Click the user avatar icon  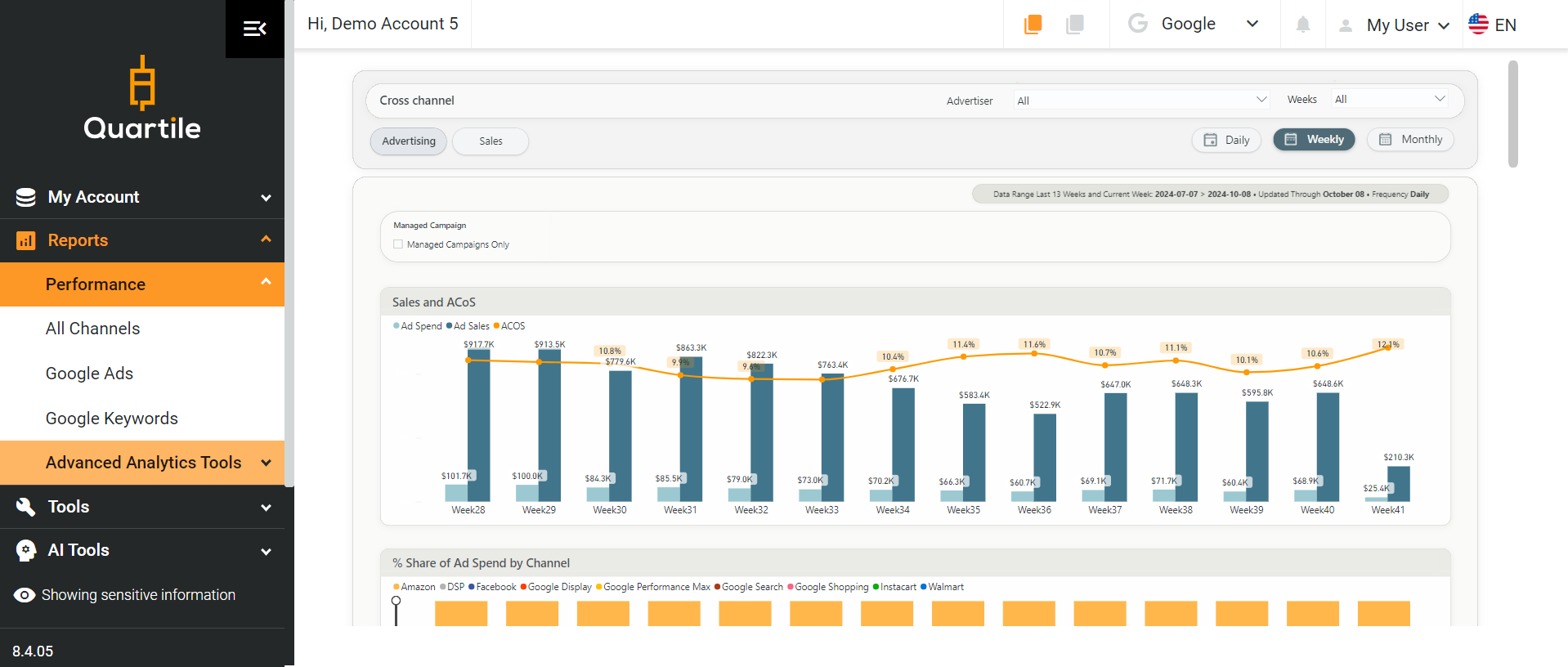1346,25
